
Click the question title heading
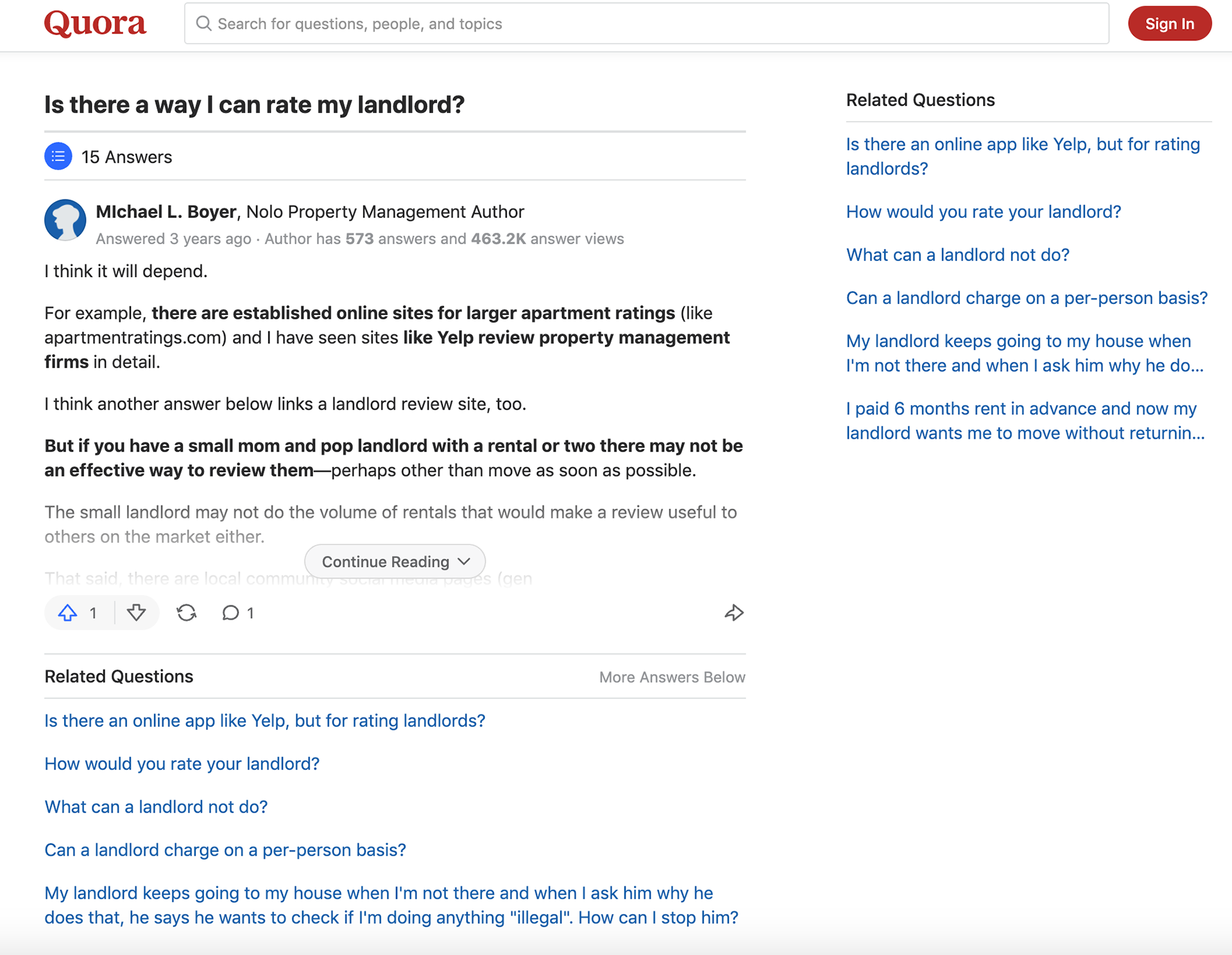[x=254, y=105]
